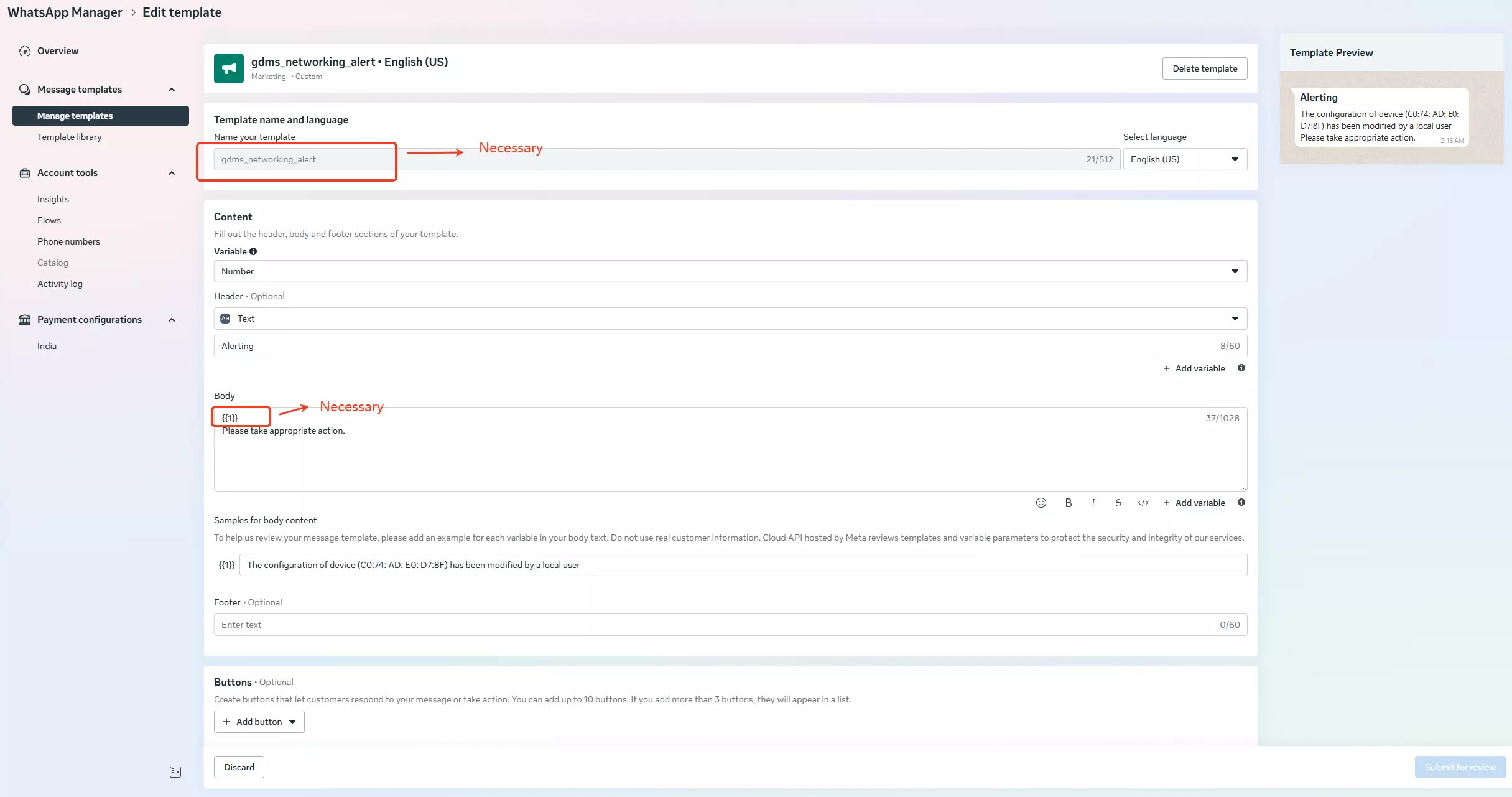The image size is (1512, 797).
Task: Click the message bubble in Template Preview
Action: point(1381,118)
